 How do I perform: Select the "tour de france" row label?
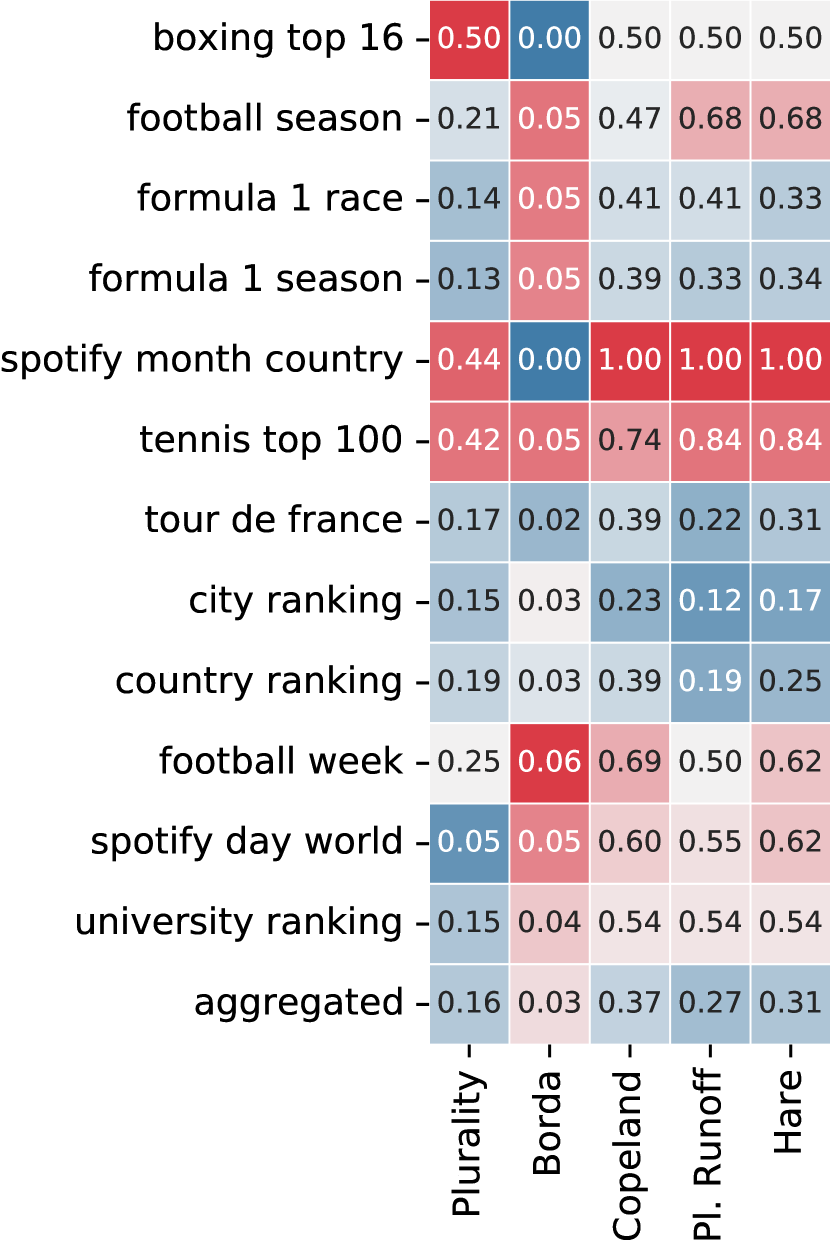[273, 520]
